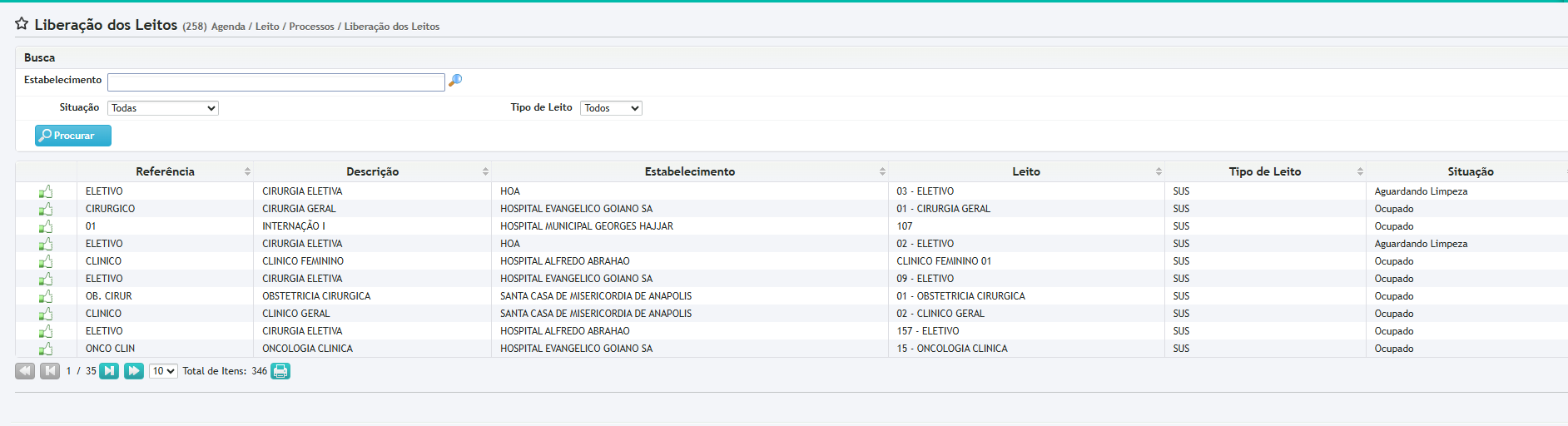Click release icon for the INTERNAÇÃO I row
Screen dimensions: 1568x426
click(46, 226)
